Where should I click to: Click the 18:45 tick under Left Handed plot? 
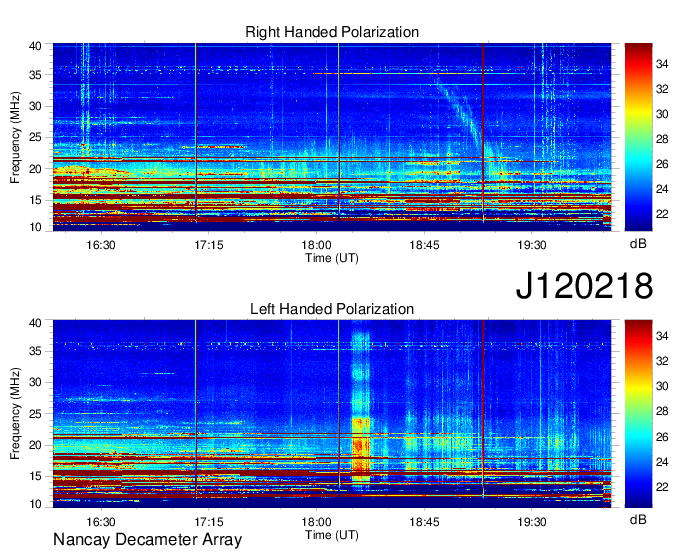pos(424,522)
